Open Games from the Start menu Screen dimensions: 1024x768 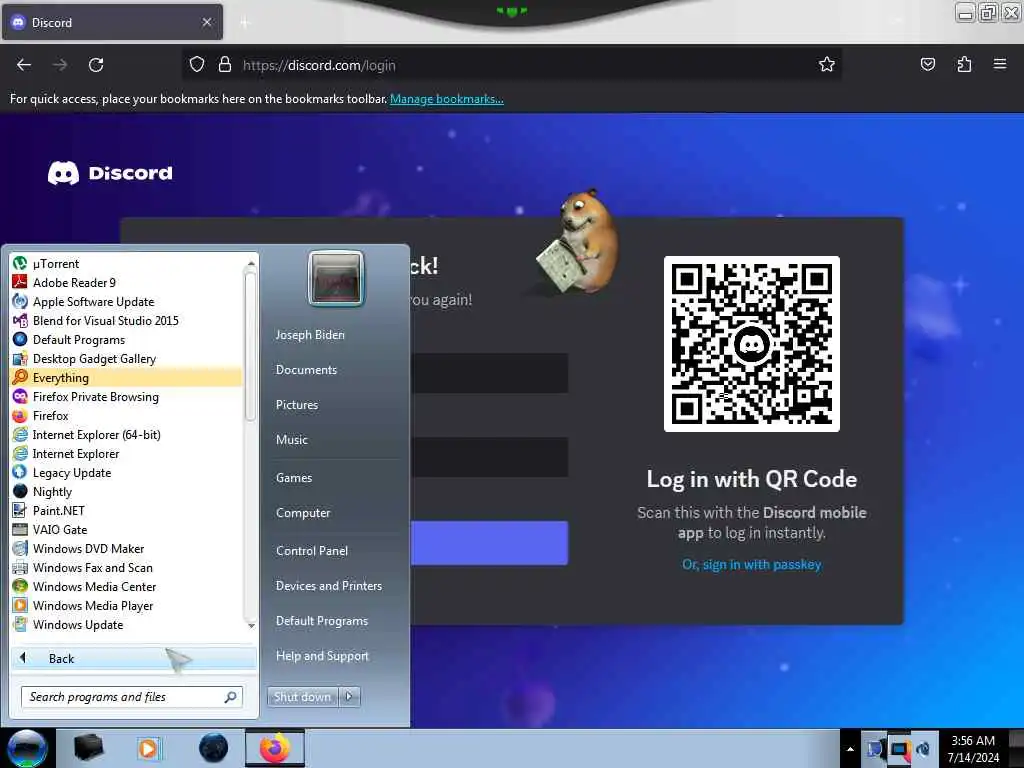pos(294,478)
